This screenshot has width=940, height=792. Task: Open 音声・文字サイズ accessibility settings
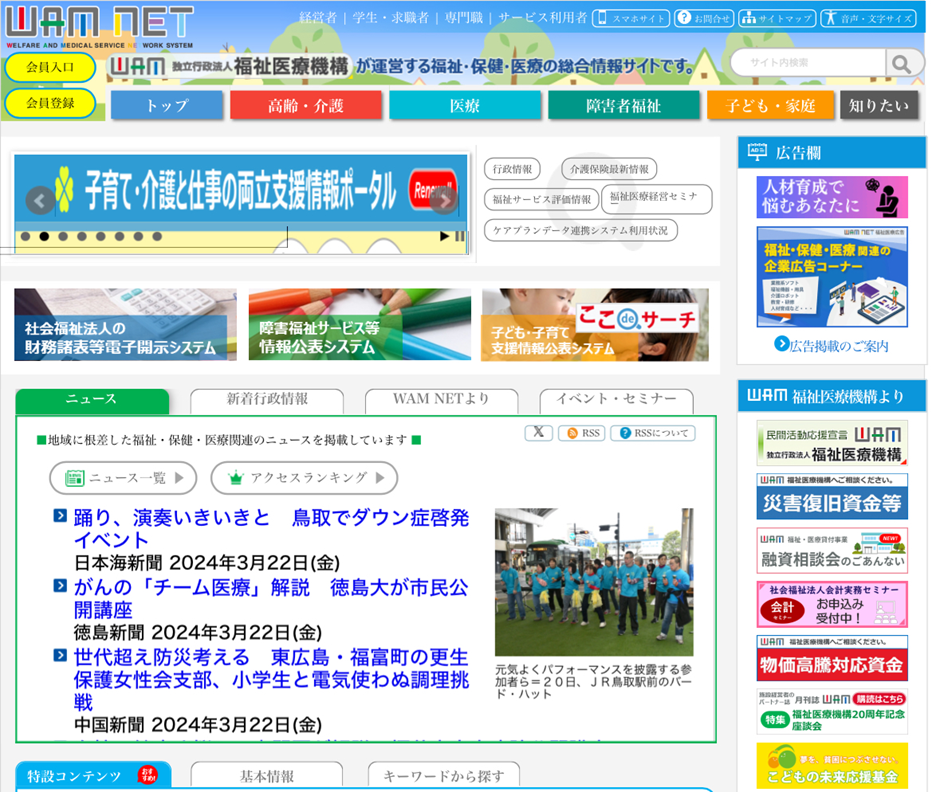click(868, 18)
